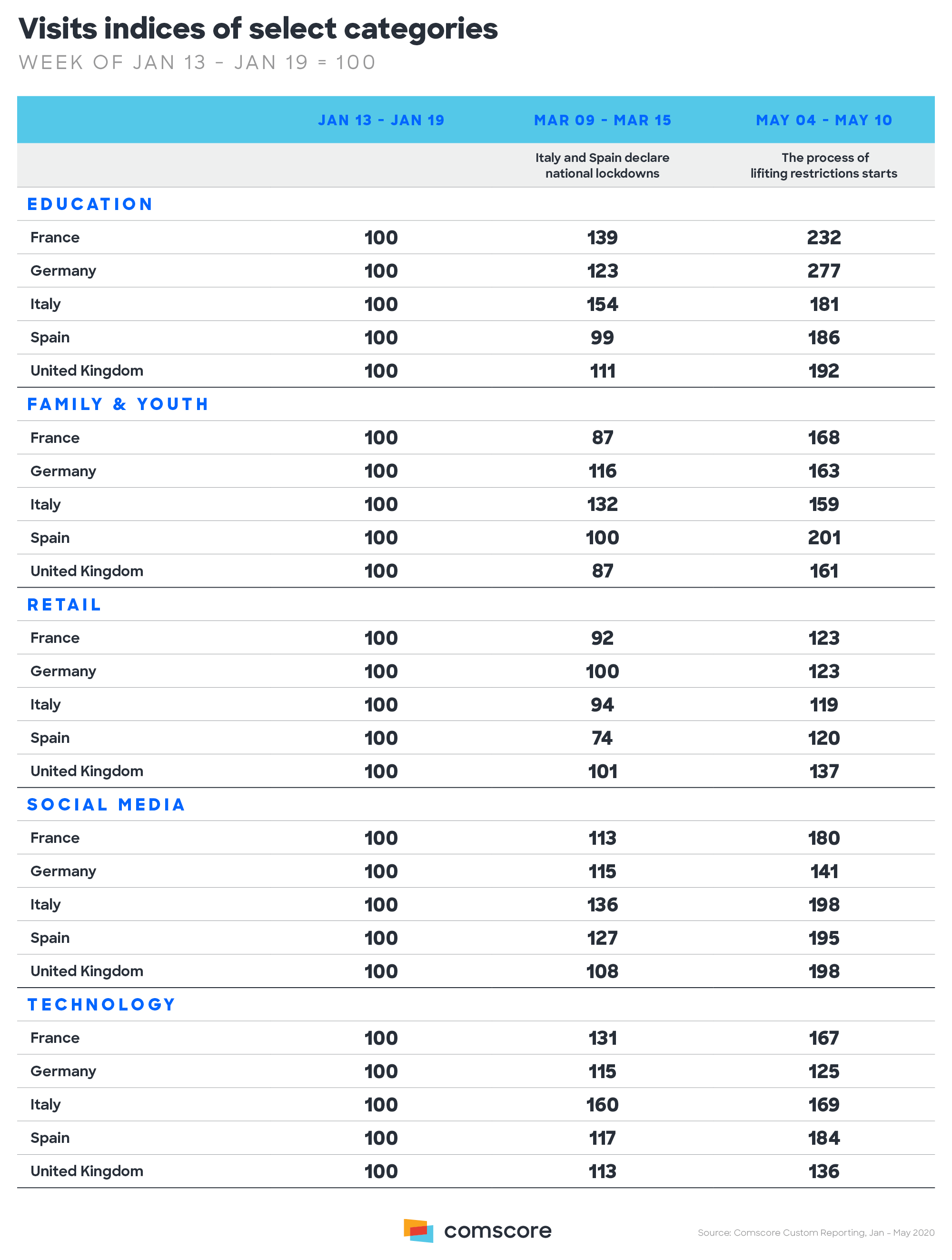Click the RETAIL section heading
Image resolution: width=952 pixels, height=1260 pixels.
click(x=64, y=604)
